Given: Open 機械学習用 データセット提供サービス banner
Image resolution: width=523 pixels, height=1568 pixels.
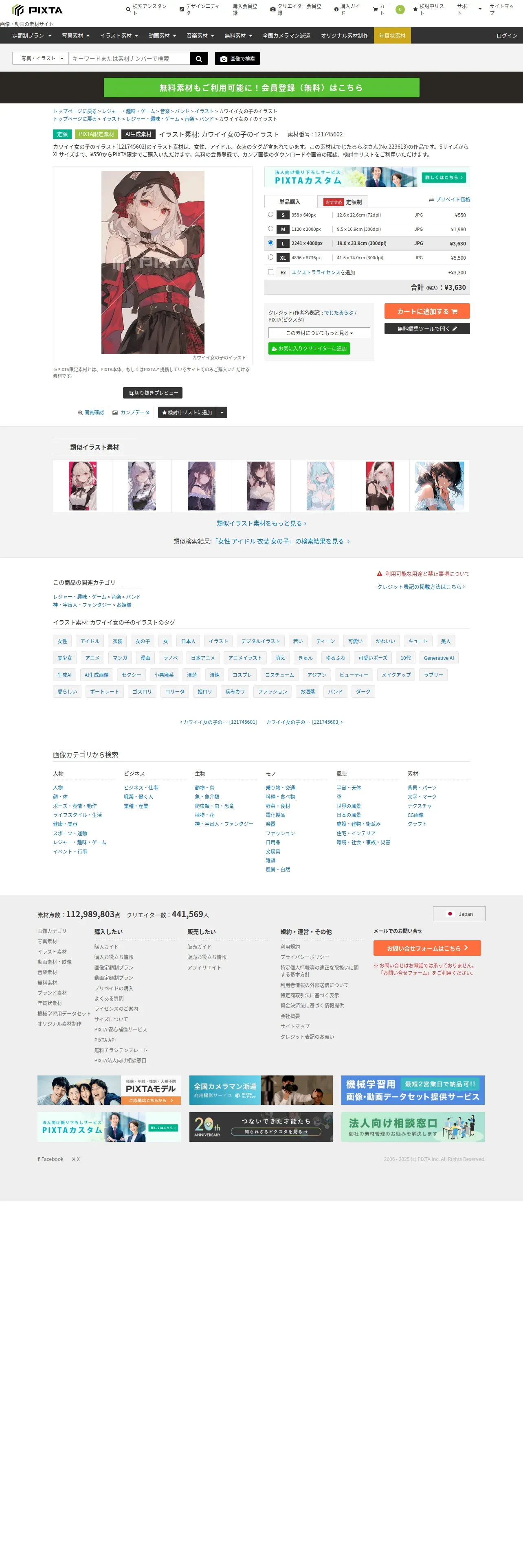Looking at the screenshot, I should [413, 1090].
